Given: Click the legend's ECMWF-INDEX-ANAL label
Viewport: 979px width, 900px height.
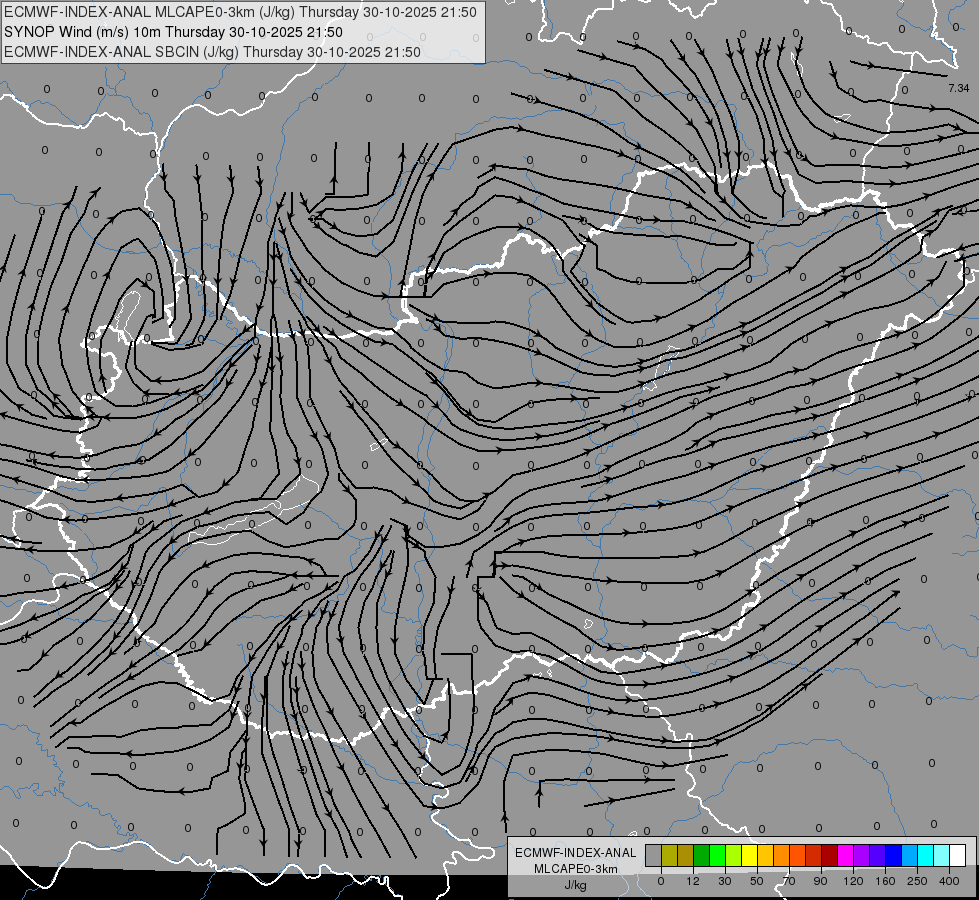Looking at the screenshot, I should [575, 853].
